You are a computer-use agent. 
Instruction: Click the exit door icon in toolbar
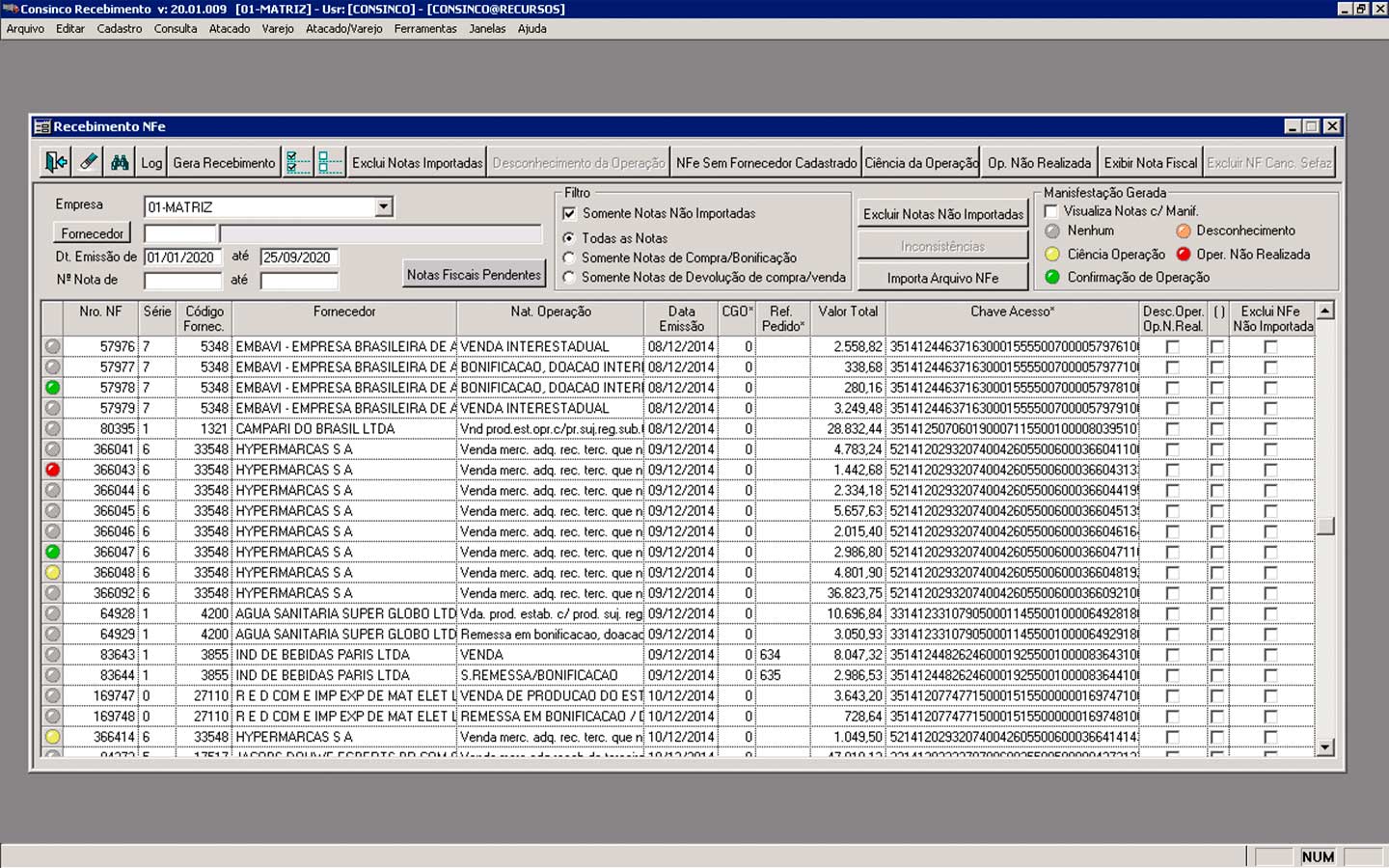click(56, 162)
